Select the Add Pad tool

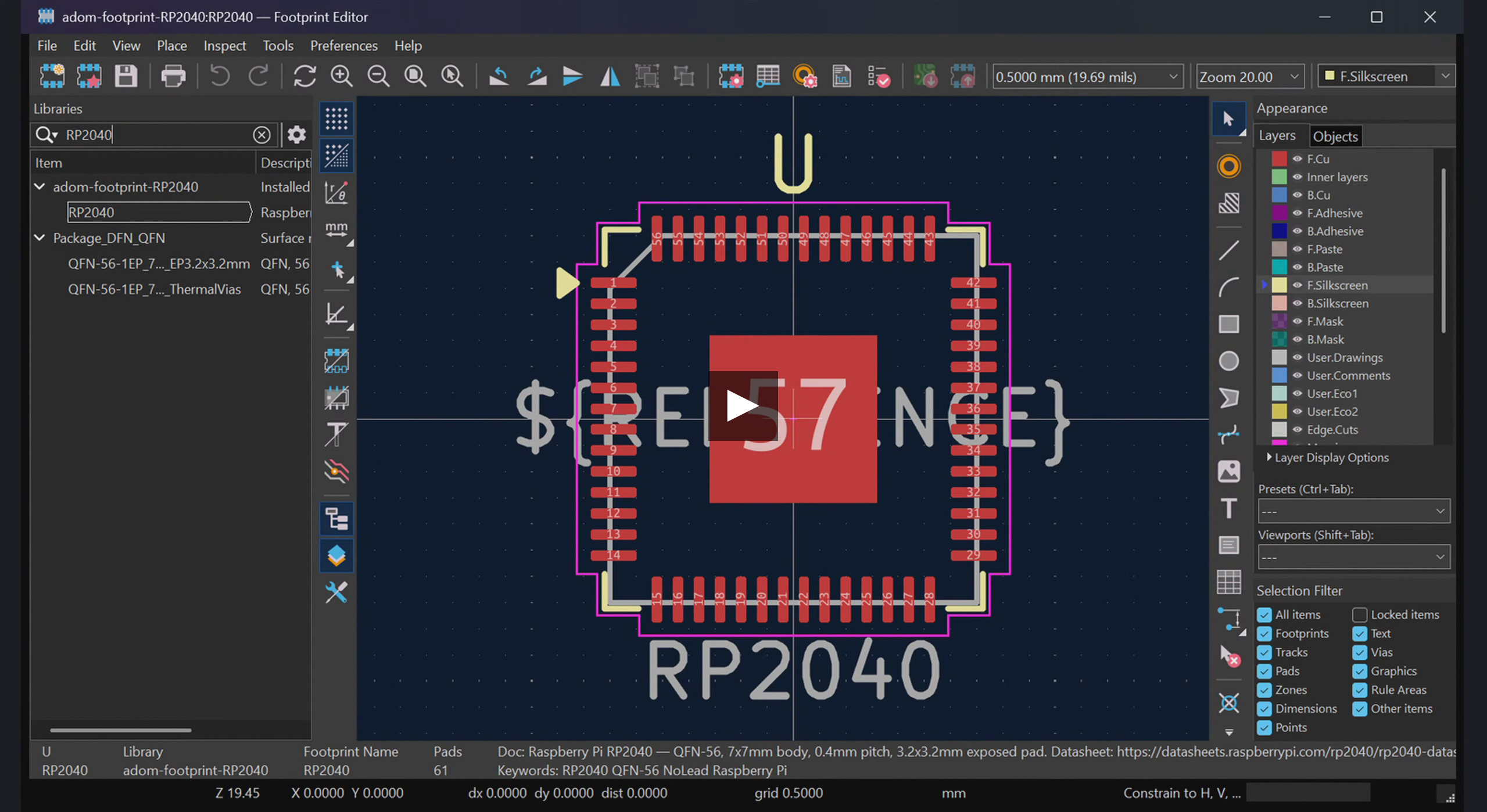pos(1228,167)
